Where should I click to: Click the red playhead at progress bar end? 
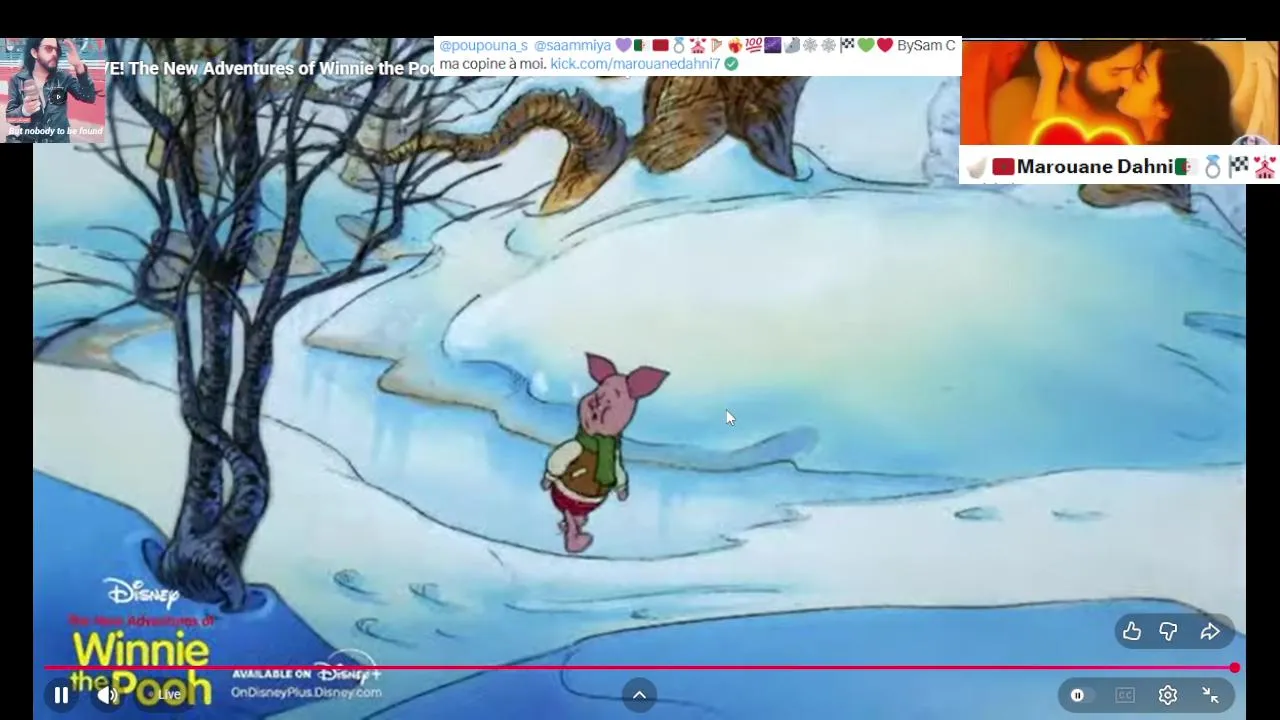(x=1235, y=667)
